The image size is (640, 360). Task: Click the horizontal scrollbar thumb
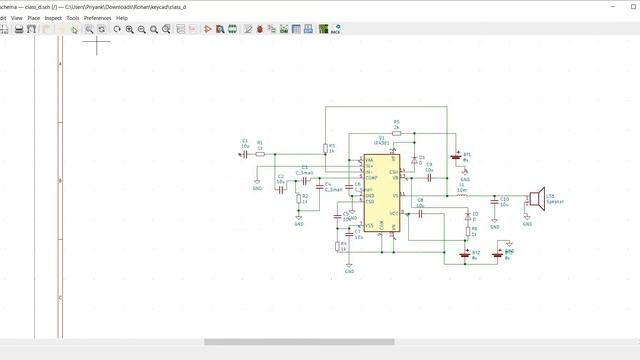point(299,342)
